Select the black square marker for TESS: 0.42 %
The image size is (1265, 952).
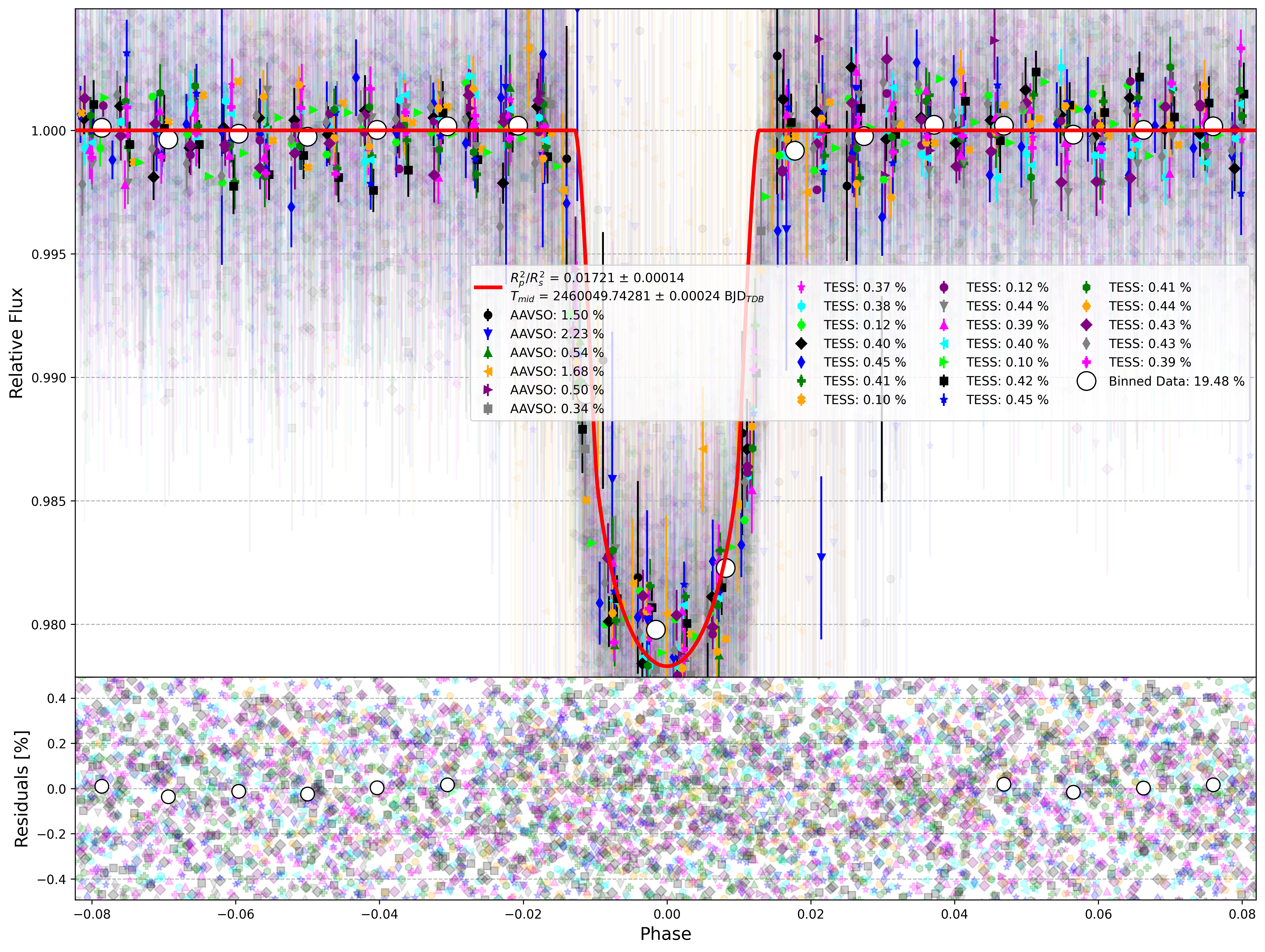(944, 381)
